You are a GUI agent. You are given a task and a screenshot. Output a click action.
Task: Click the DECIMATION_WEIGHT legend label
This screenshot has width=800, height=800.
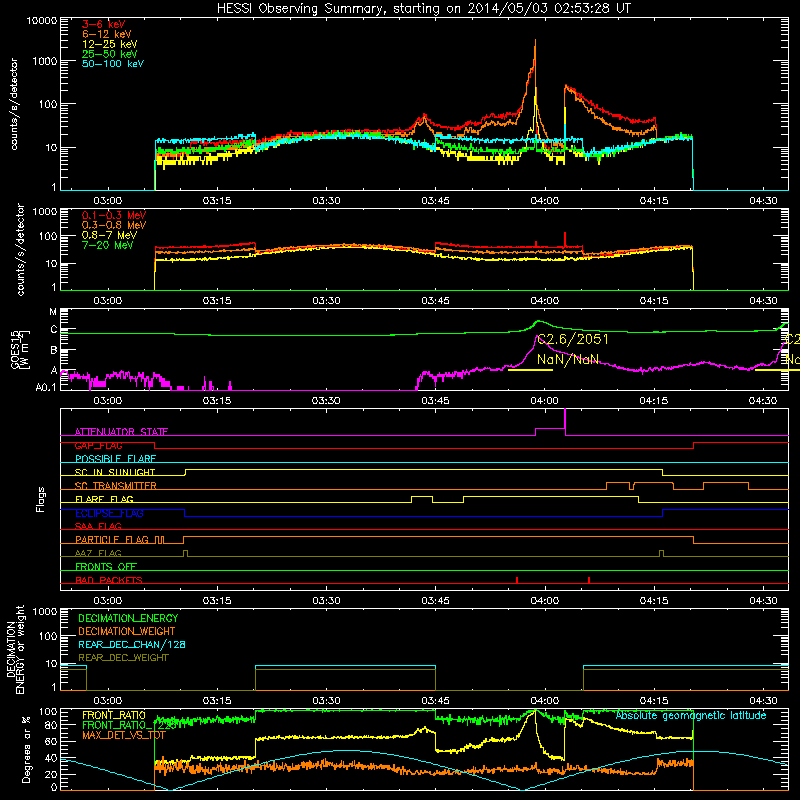[127, 632]
